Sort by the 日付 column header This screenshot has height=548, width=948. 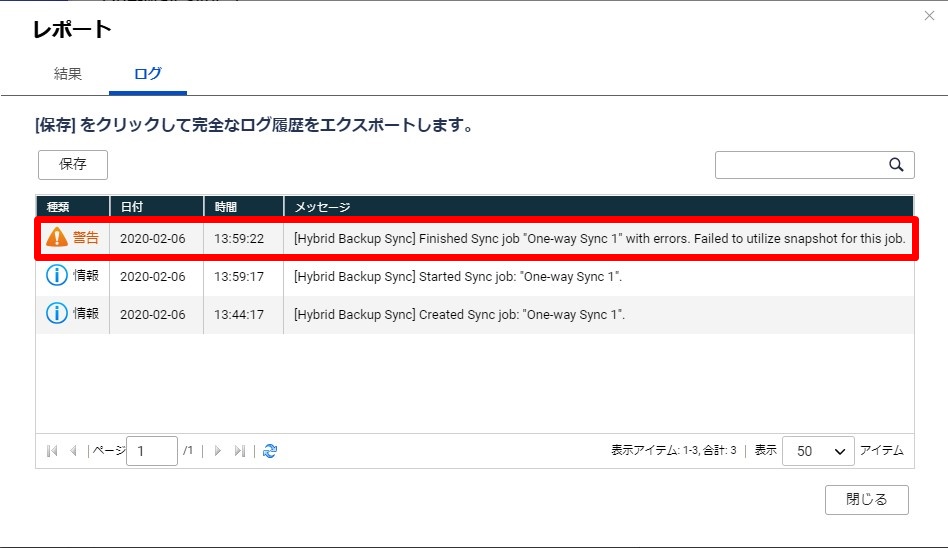[x=157, y=207]
